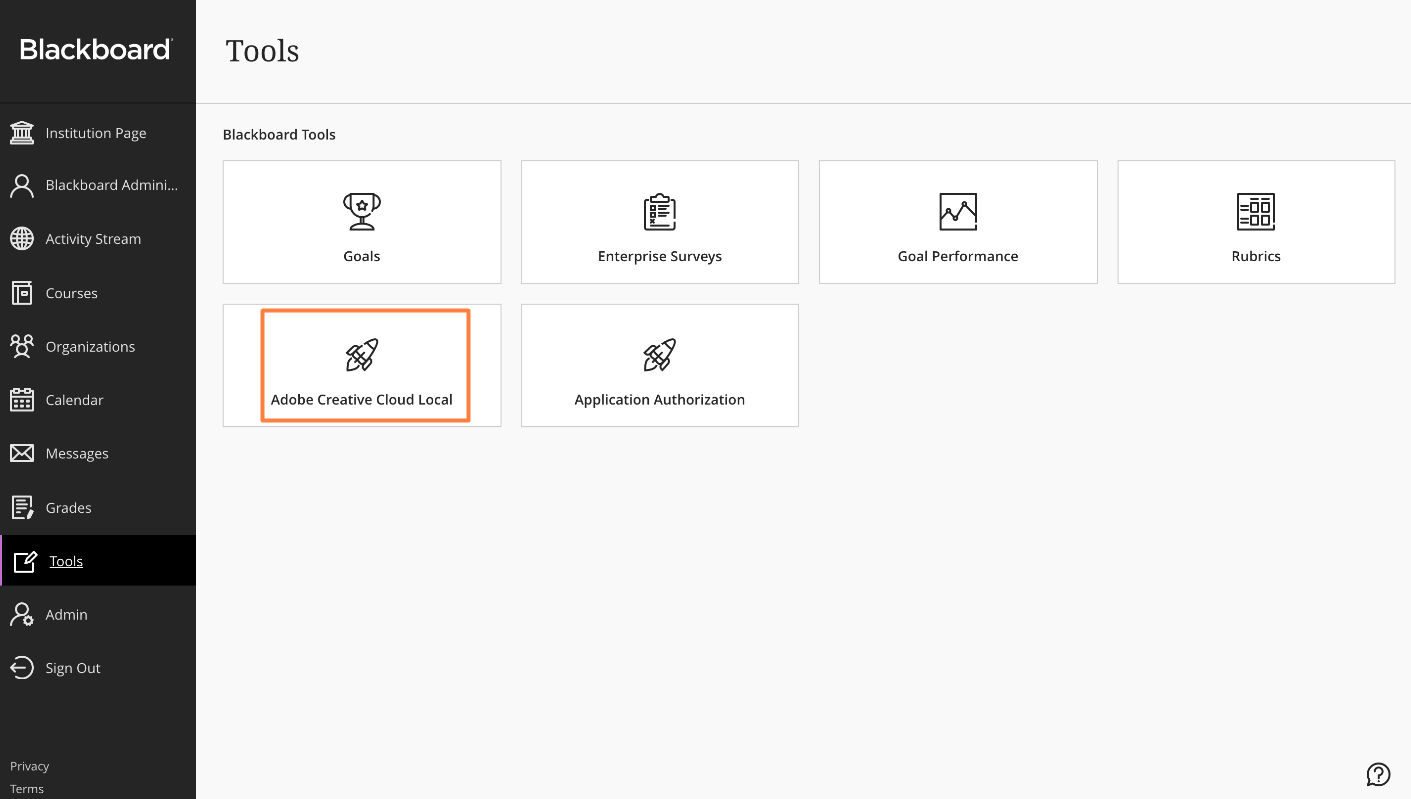
Task: Click the Courses book icon
Action: tap(21, 293)
